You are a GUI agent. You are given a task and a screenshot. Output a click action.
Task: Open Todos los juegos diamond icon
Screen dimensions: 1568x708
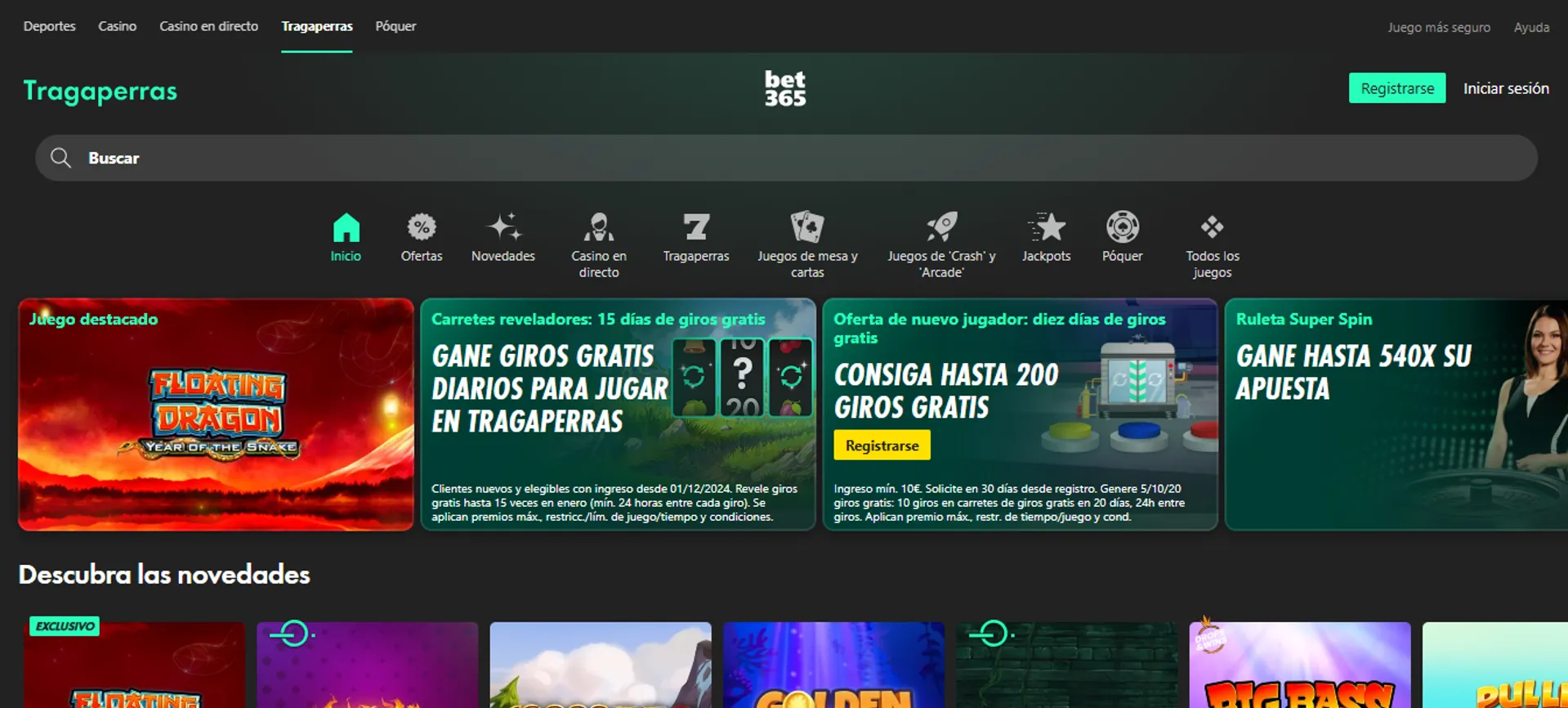(x=1212, y=227)
